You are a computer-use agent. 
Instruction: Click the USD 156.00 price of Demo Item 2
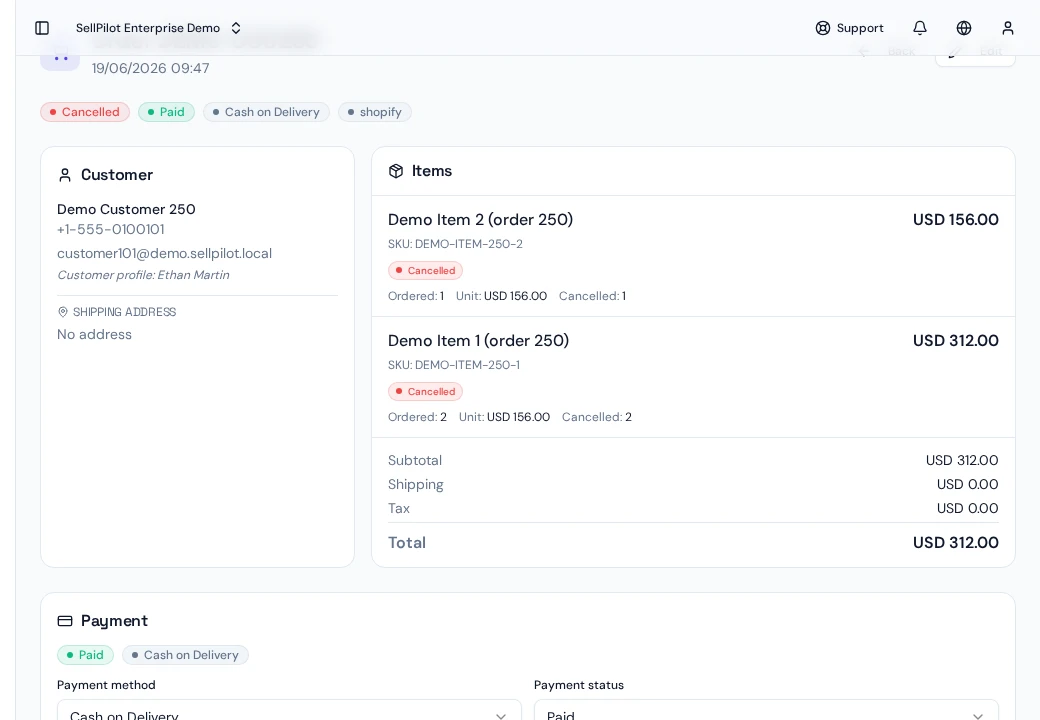point(956,219)
